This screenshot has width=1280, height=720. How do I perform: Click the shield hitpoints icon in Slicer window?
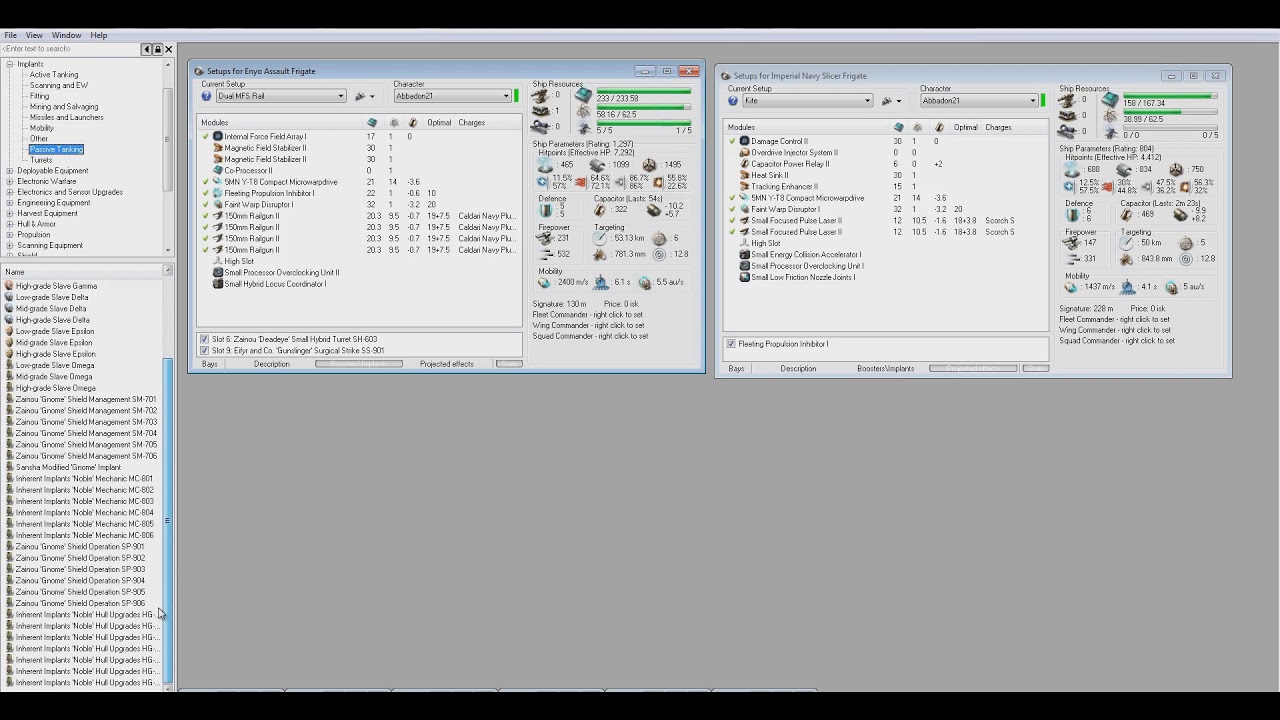1073,170
